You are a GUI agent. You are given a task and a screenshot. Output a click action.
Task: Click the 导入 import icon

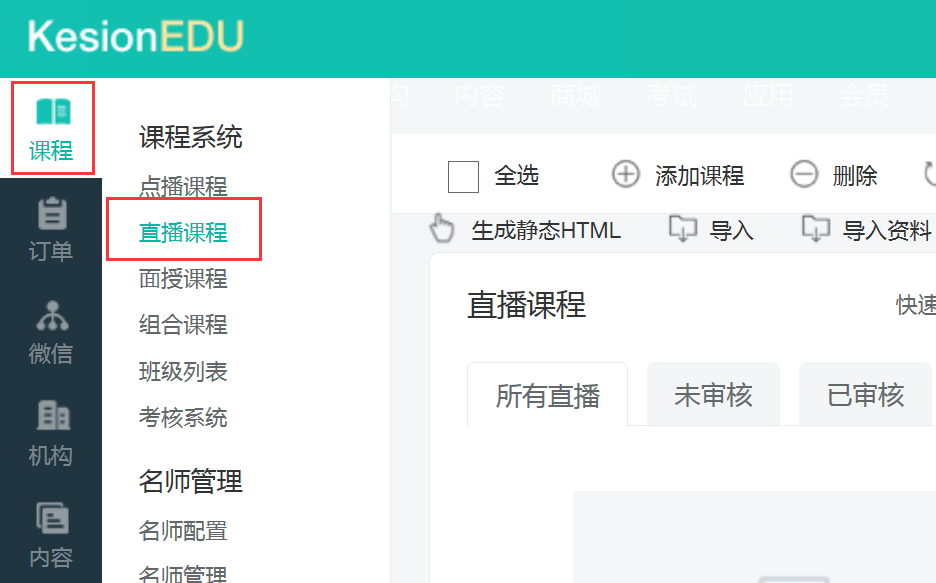(x=682, y=230)
